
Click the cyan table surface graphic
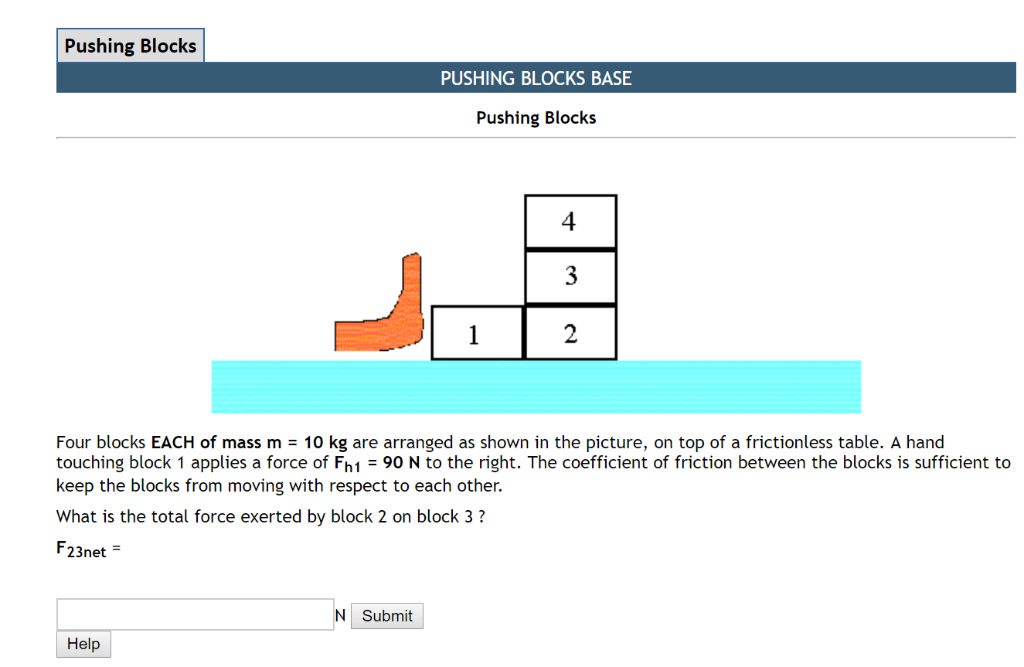[x=536, y=386]
